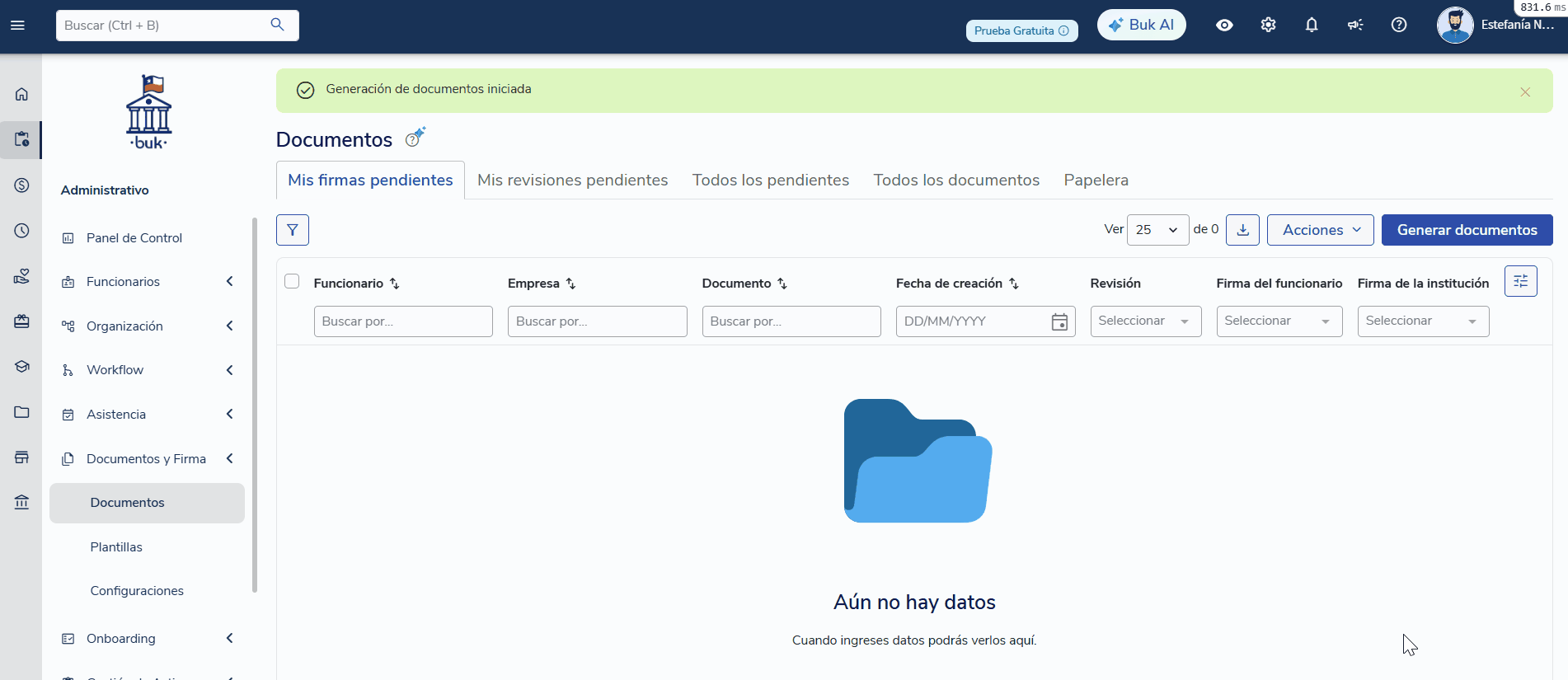1568x680 pixels.
Task: Expand the Asistencia menu
Action: [148, 415]
